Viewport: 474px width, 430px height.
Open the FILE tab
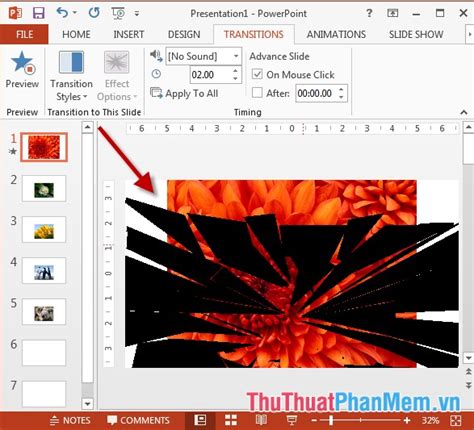pos(24,34)
